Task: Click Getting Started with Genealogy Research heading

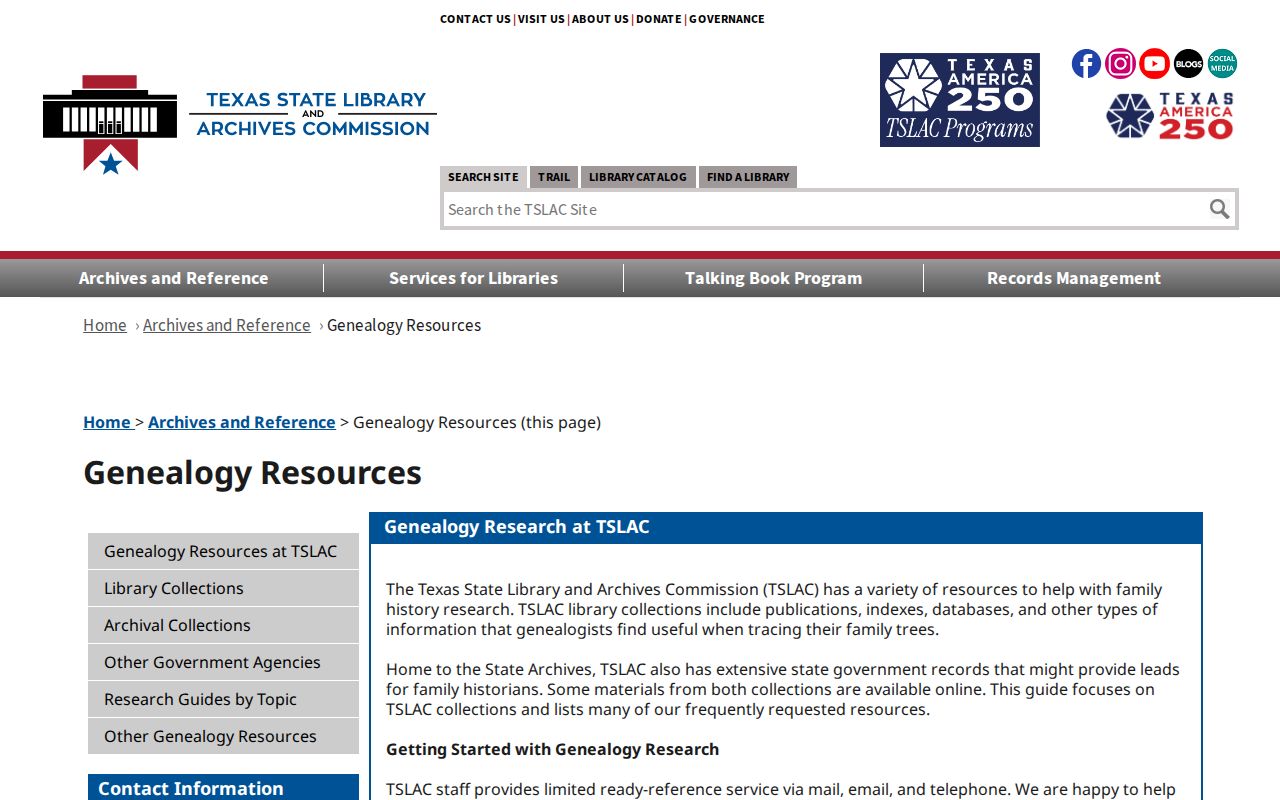Action: tap(553, 749)
